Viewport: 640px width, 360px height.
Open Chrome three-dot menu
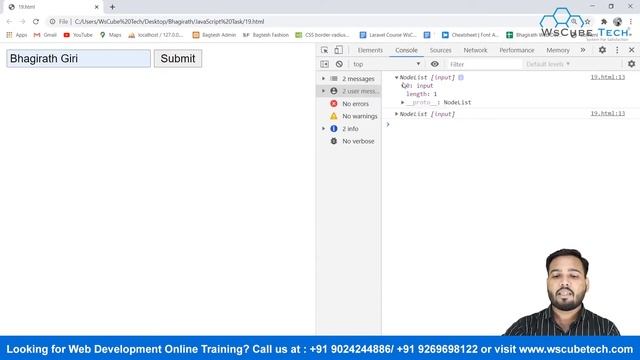pyautogui.click(x=631, y=22)
